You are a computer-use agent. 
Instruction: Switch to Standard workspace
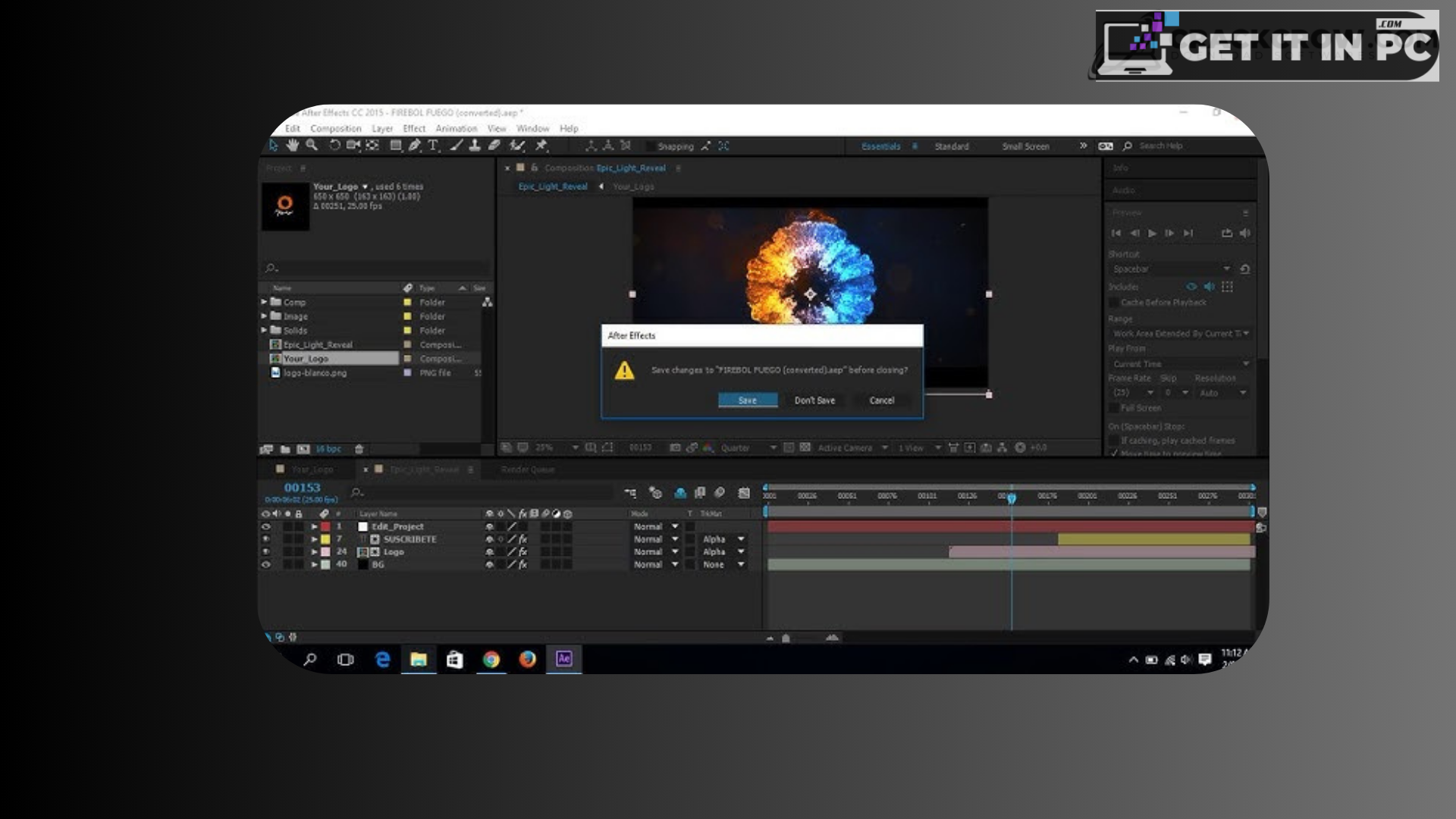coord(952,146)
